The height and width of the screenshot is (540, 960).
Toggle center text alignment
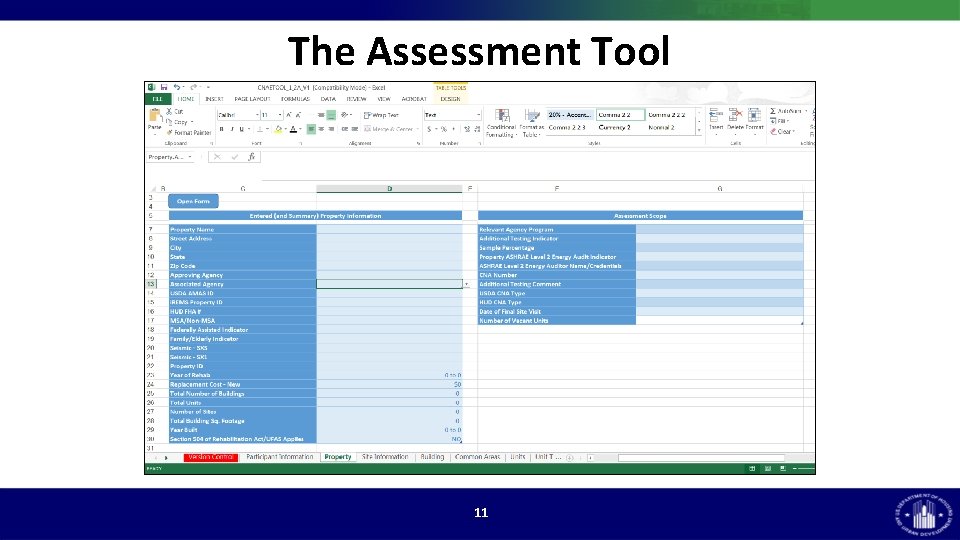pos(321,129)
